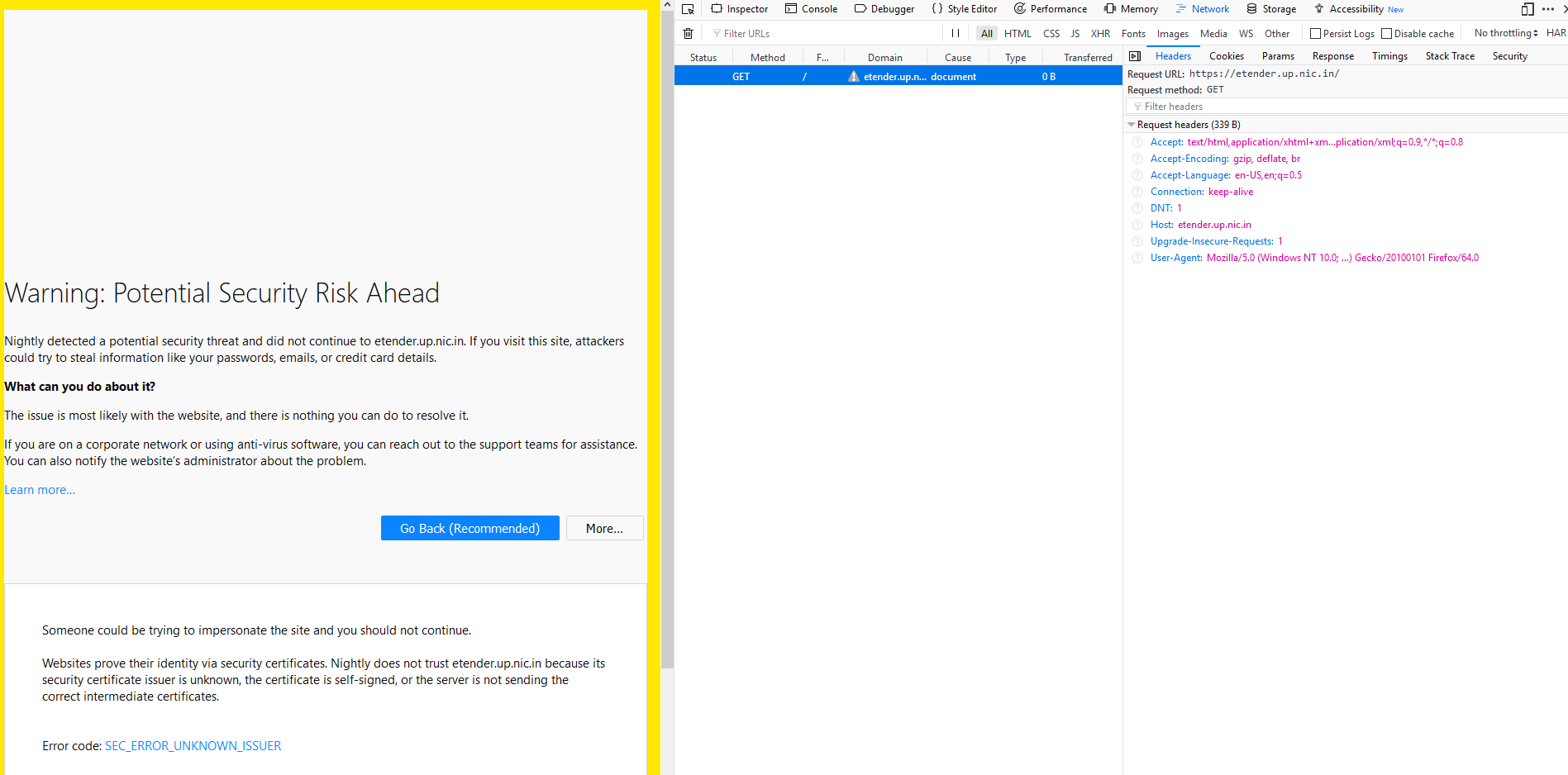Viewport: 1568px width, 775px height.
Task: Click question mark icon beside User-Agent header
Action: point(1137,257)
